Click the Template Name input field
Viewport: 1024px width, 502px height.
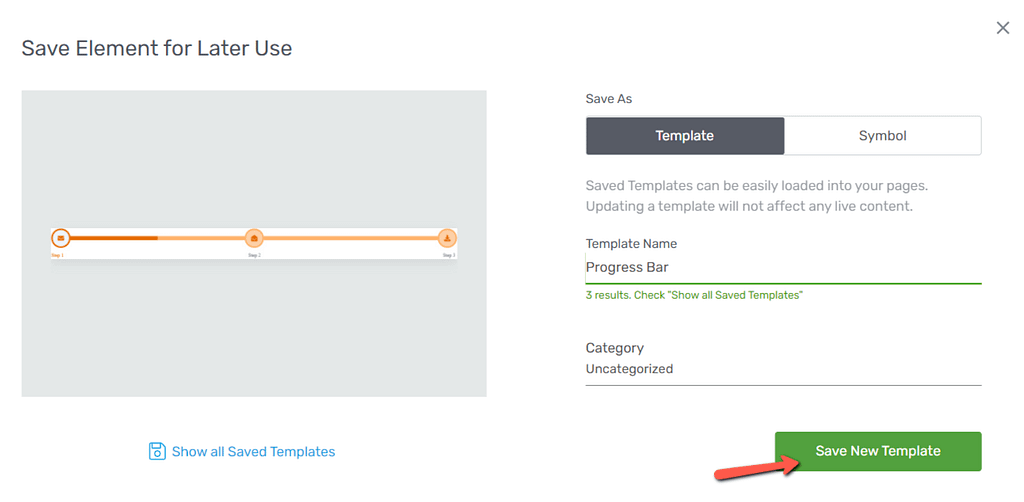[x=784, y=268]
